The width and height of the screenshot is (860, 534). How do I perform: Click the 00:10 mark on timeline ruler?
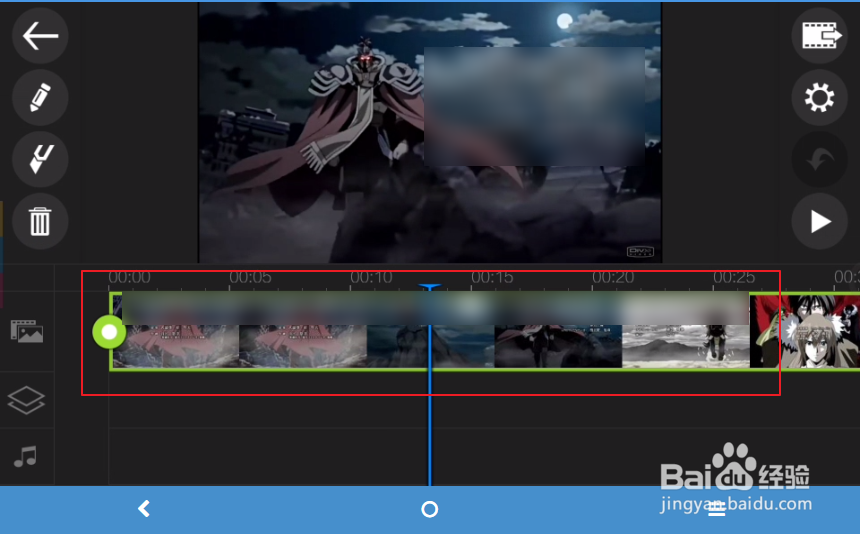coord(371,277)
